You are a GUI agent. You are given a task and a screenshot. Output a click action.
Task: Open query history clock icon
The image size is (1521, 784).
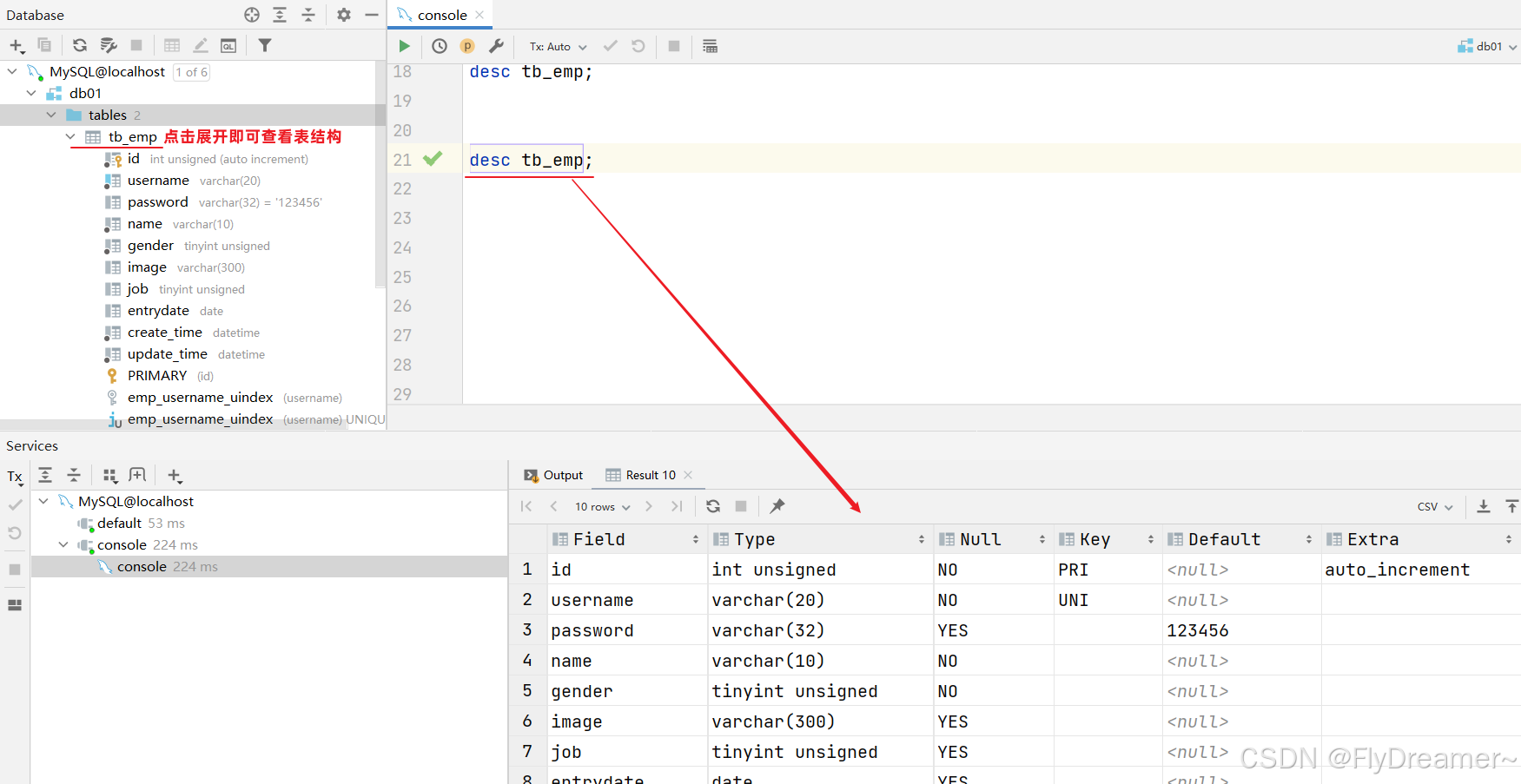pos(440,46)
